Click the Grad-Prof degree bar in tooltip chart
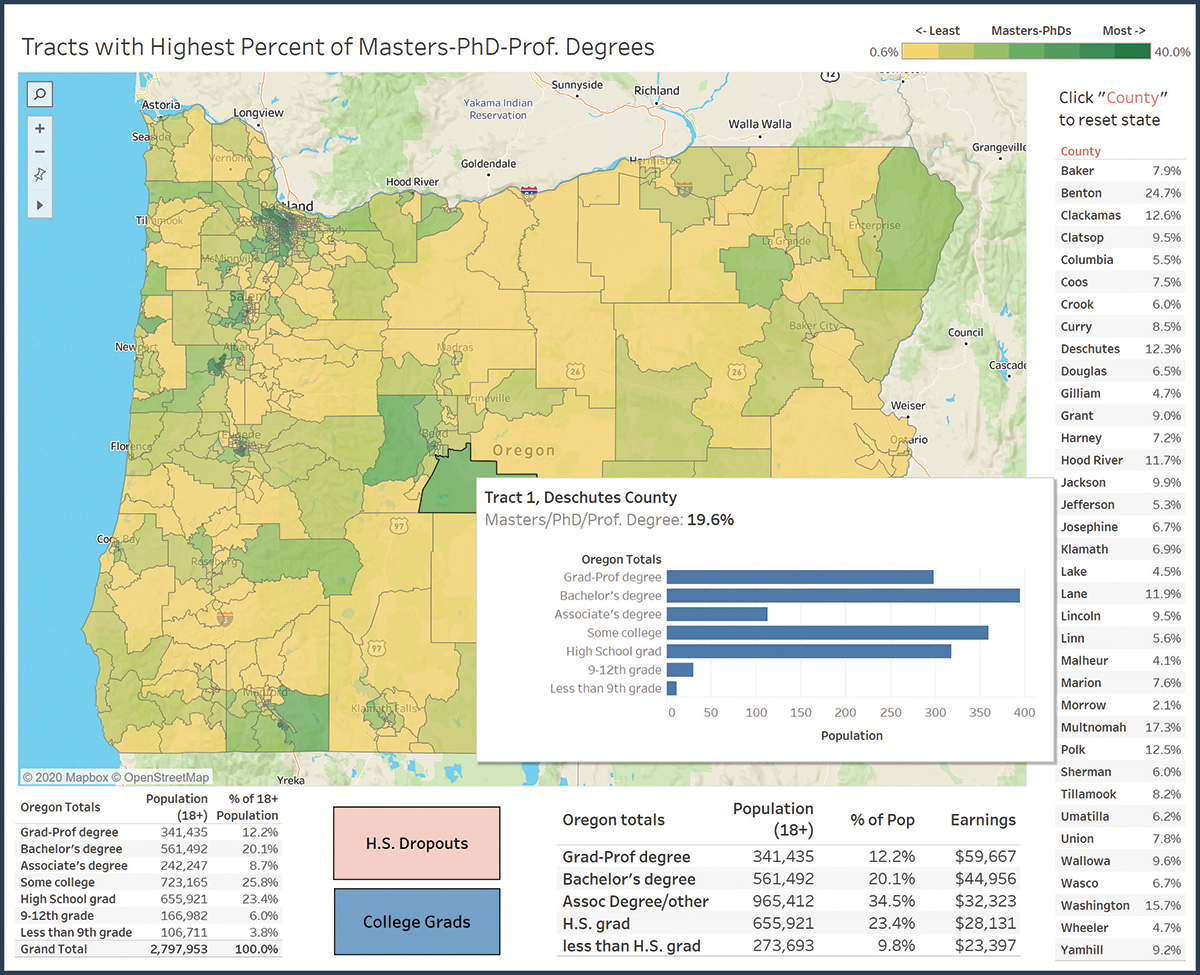Image resolution: width=1200 pixels, height=975 pixels. 800,577
